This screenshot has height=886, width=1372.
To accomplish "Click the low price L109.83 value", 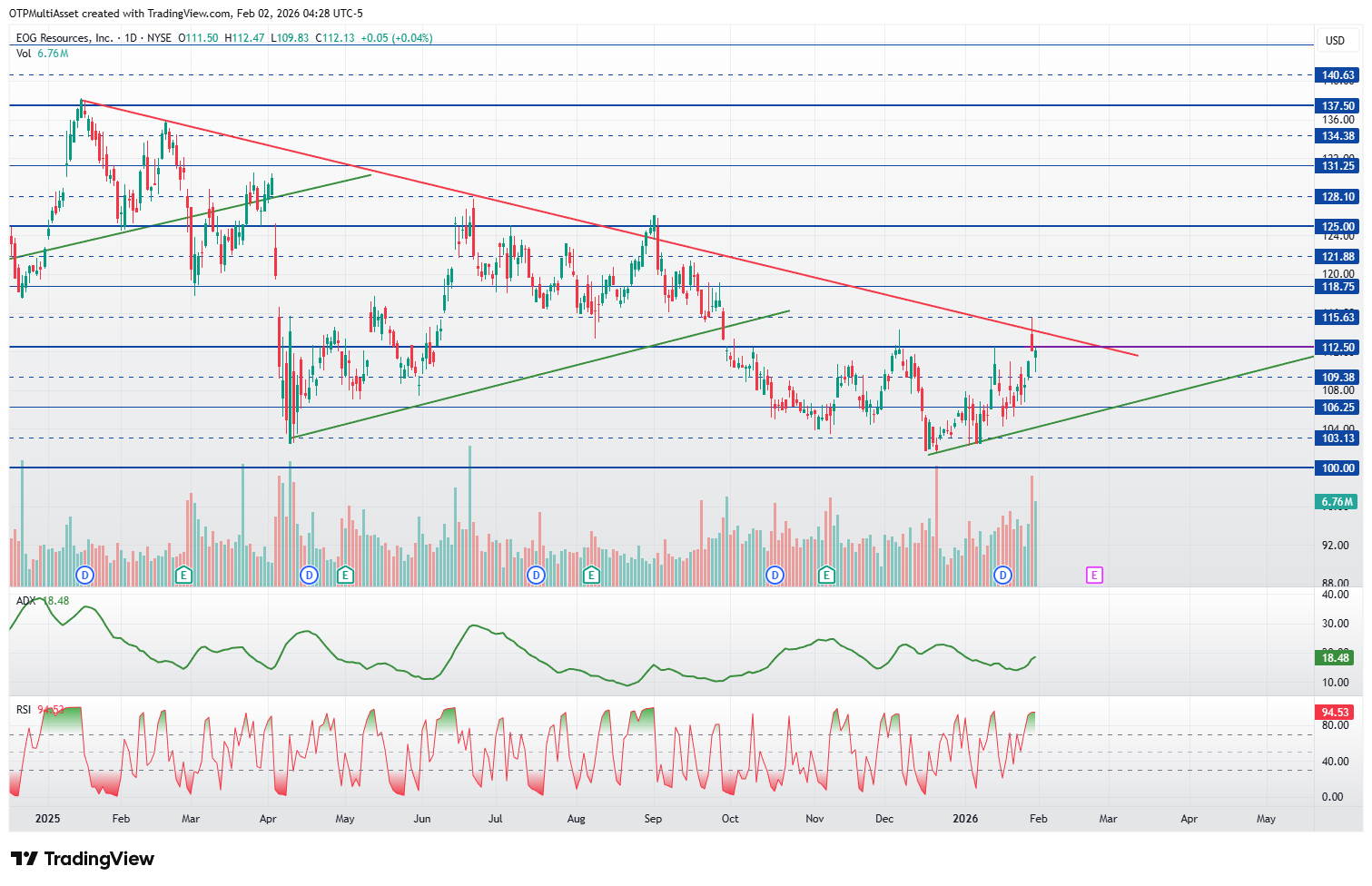I will tap(291, 38).
